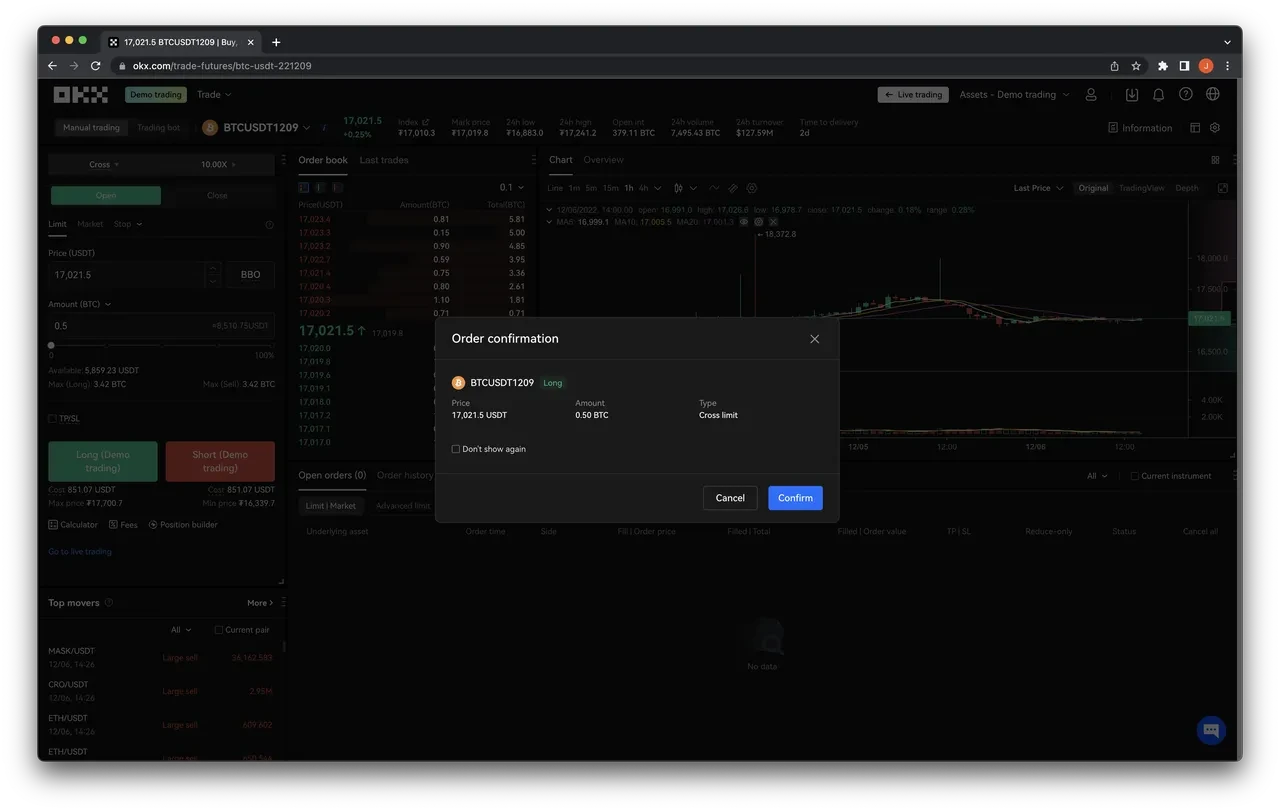The height and width of the screenshot is (811, 1280).
Task: Expand Assets - Demo trading dropdown
Action: pos(1014,95)
